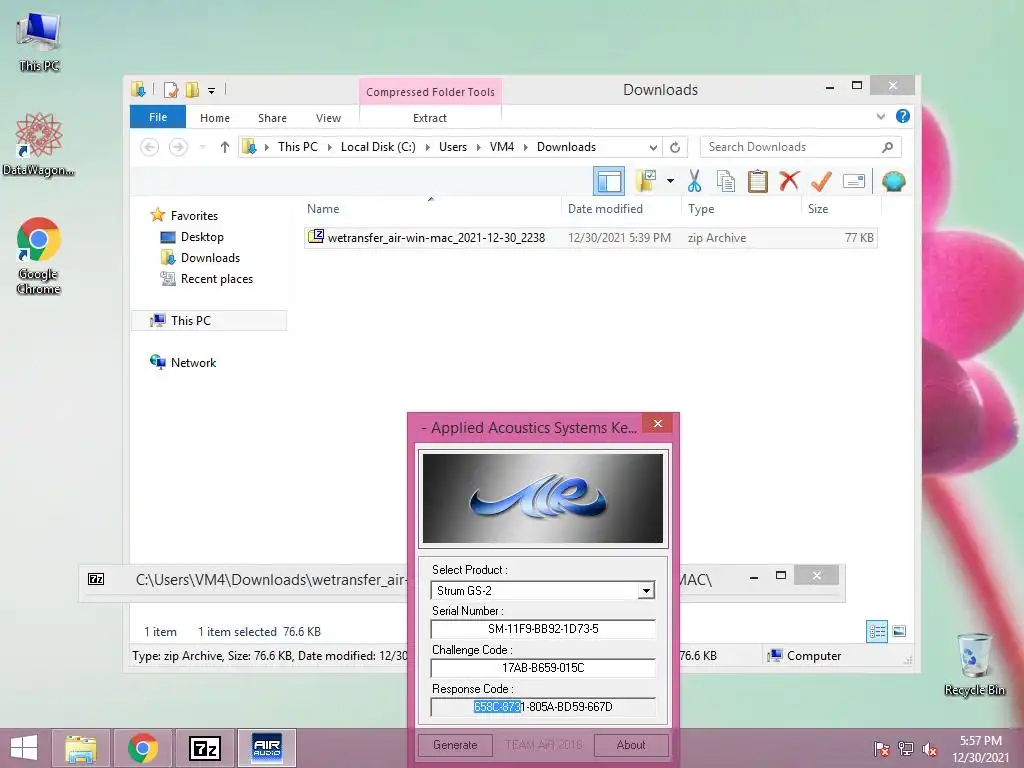Click the Cut scissors icon
The height and width of the screenshot is (768, 1024).
694,181
